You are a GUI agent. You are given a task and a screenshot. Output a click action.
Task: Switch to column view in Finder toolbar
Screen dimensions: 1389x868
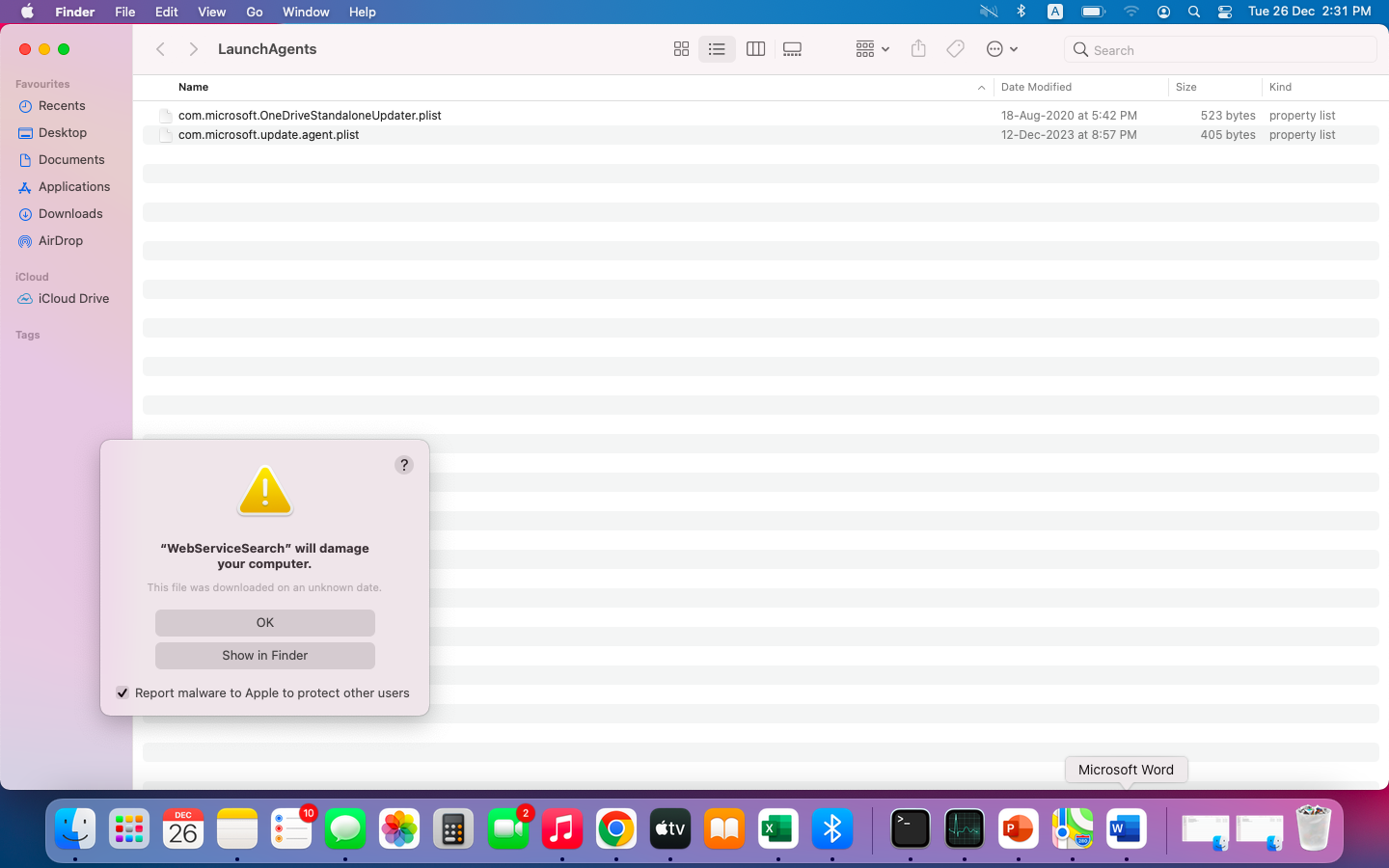pos(755,48)
